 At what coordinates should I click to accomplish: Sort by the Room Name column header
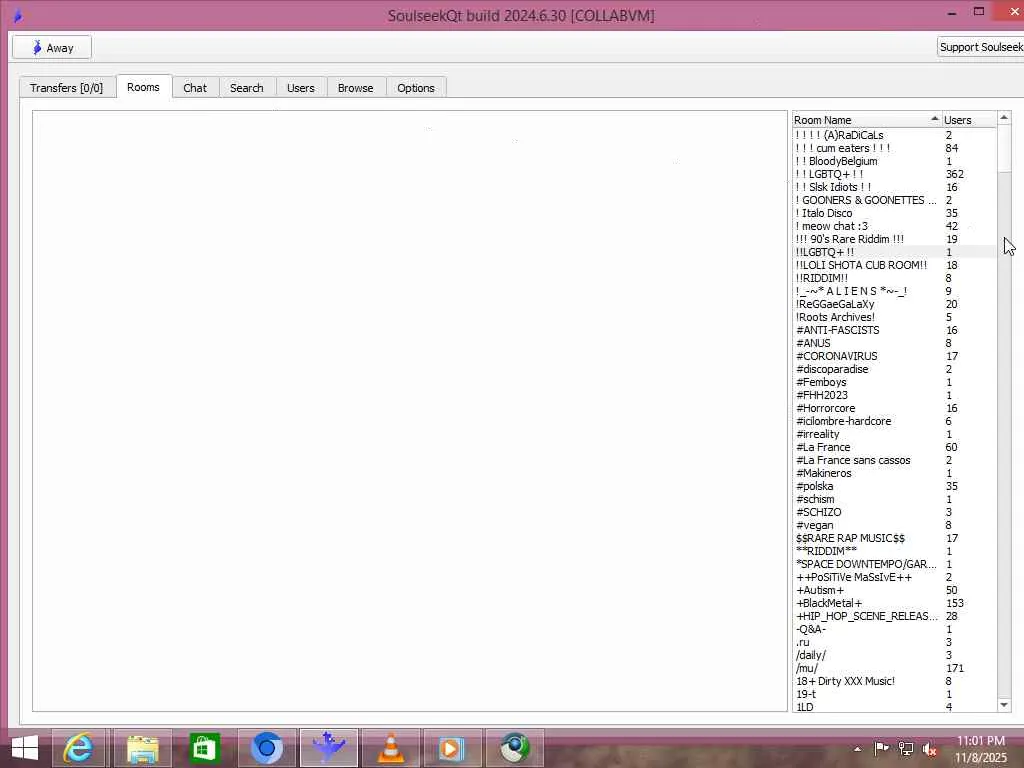pyautogui.click(x=867, y=120)
